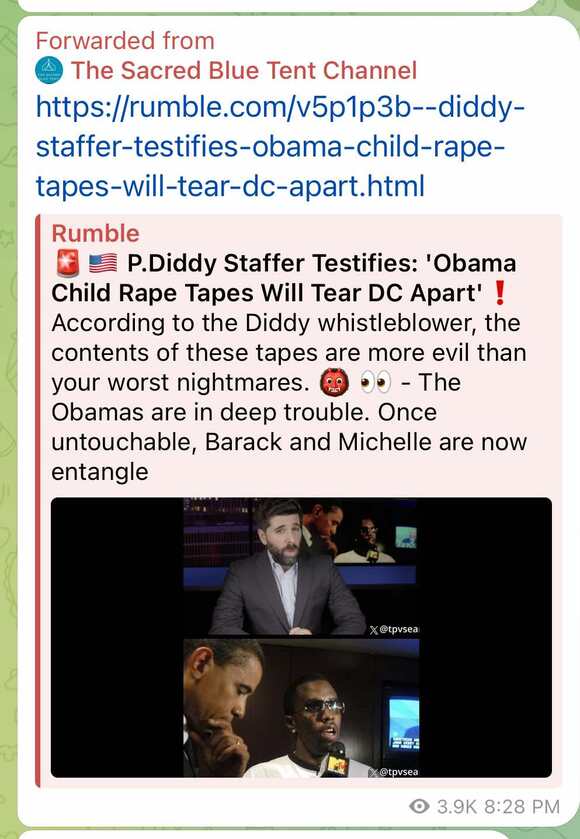This screenshot has width=580, height=839.
Task: Click the 'Forwarded from' label
Action: coord(125,41)
